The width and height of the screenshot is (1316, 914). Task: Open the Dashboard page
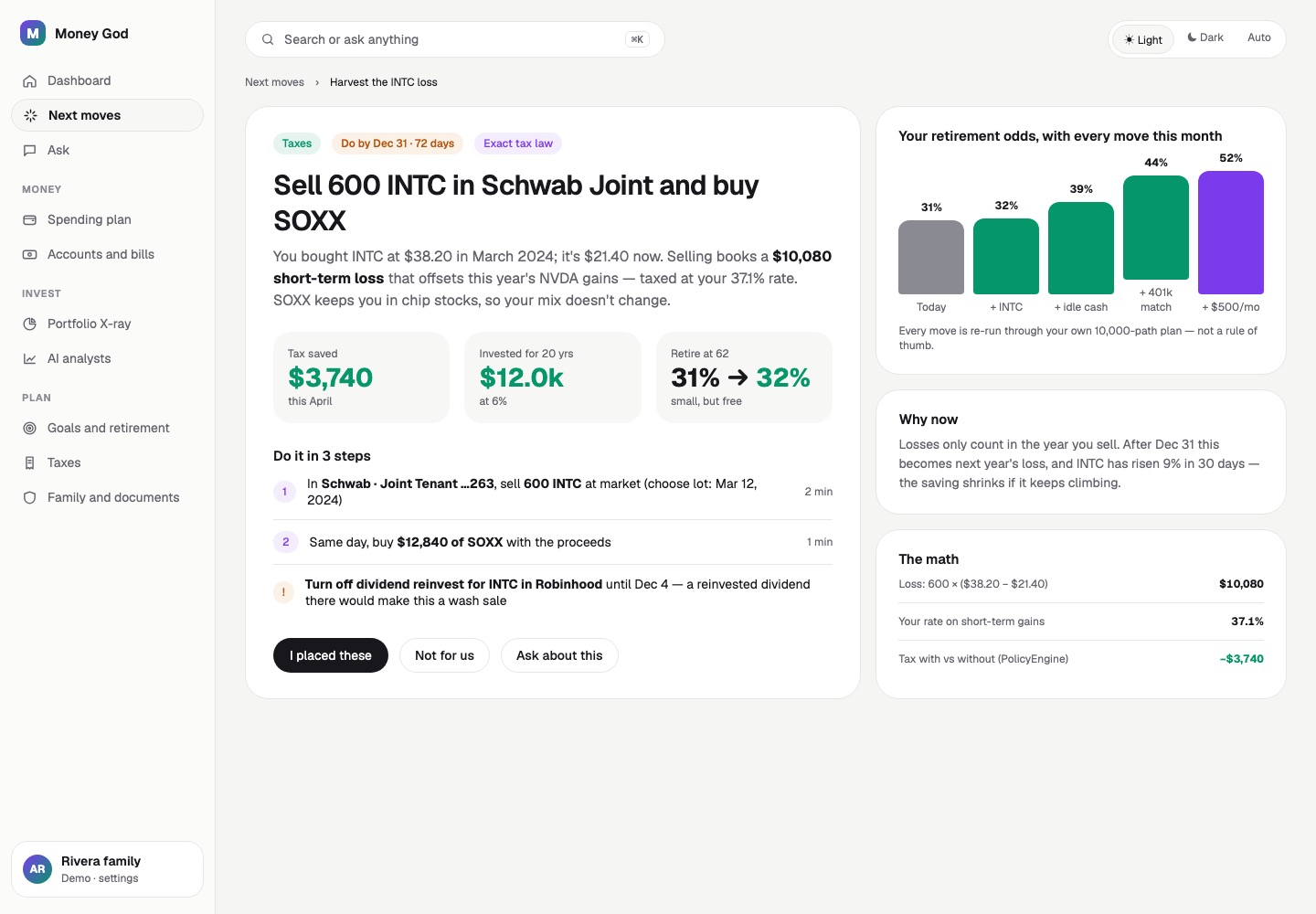pos(107,80)
